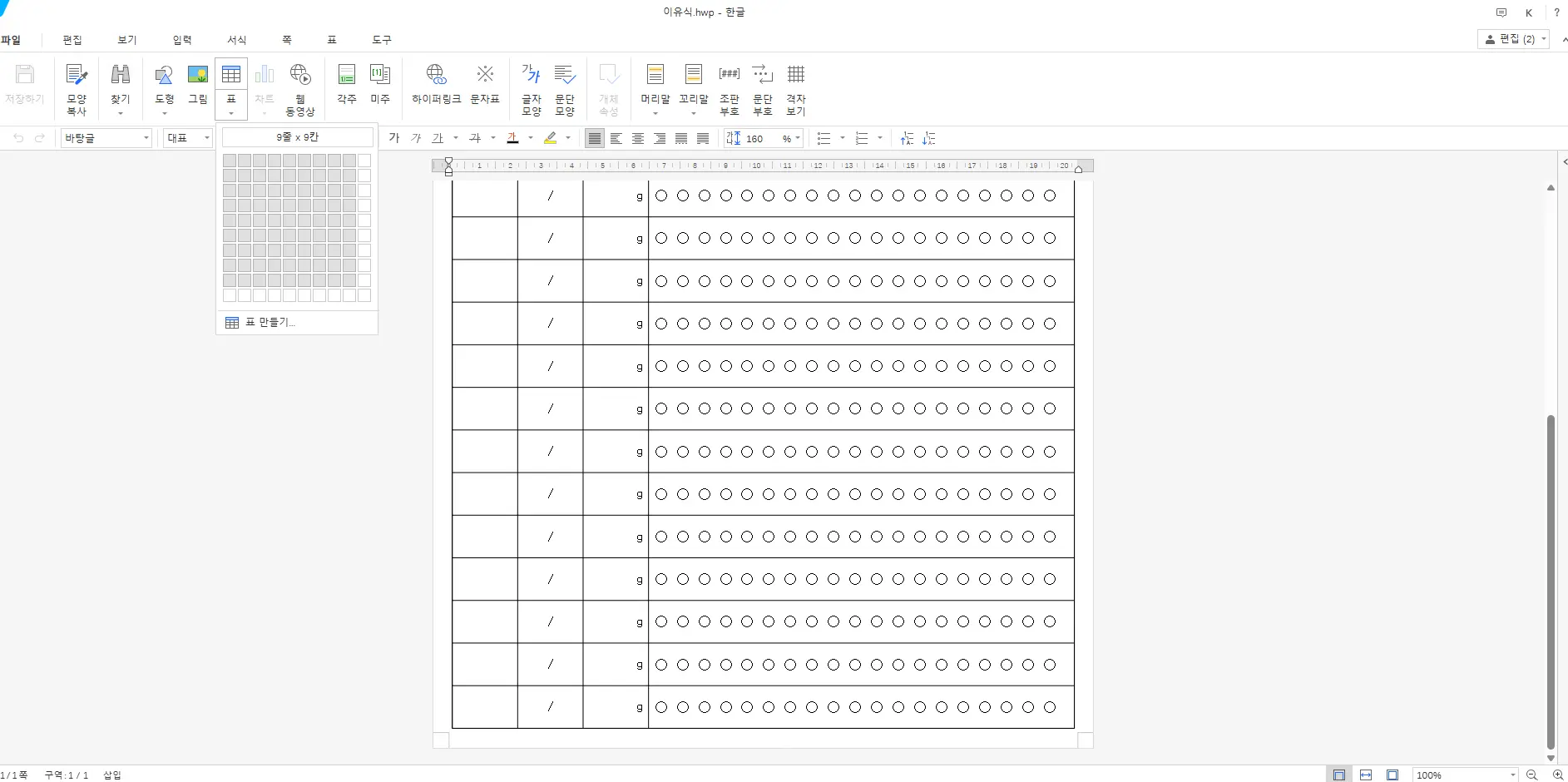Toggle bold text formatting (가)

(x=394, y=138)
